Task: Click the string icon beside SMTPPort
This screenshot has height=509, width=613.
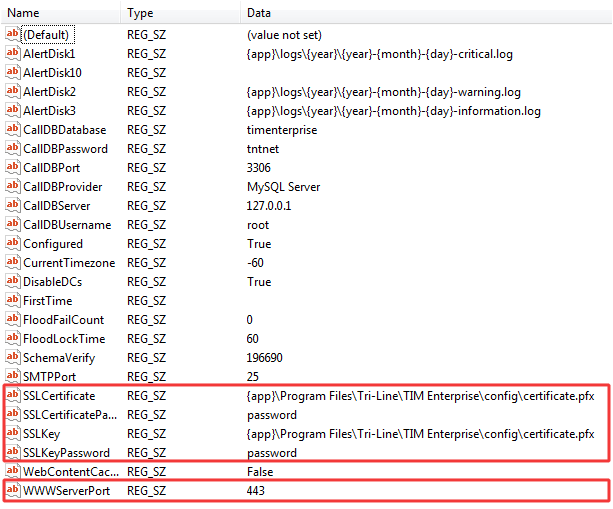Action: (x=13, y=376)
